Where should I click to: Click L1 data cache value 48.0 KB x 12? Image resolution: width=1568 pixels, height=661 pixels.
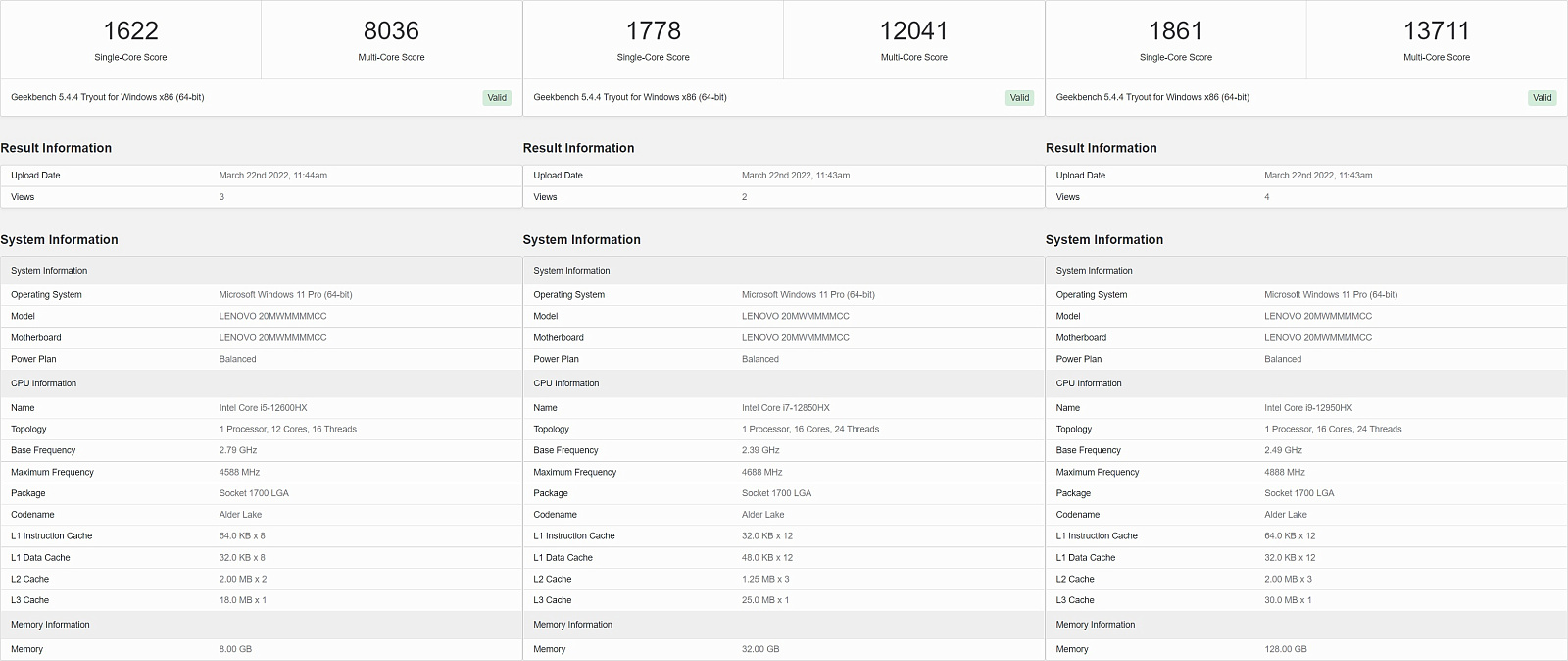(x=767, y=558)
